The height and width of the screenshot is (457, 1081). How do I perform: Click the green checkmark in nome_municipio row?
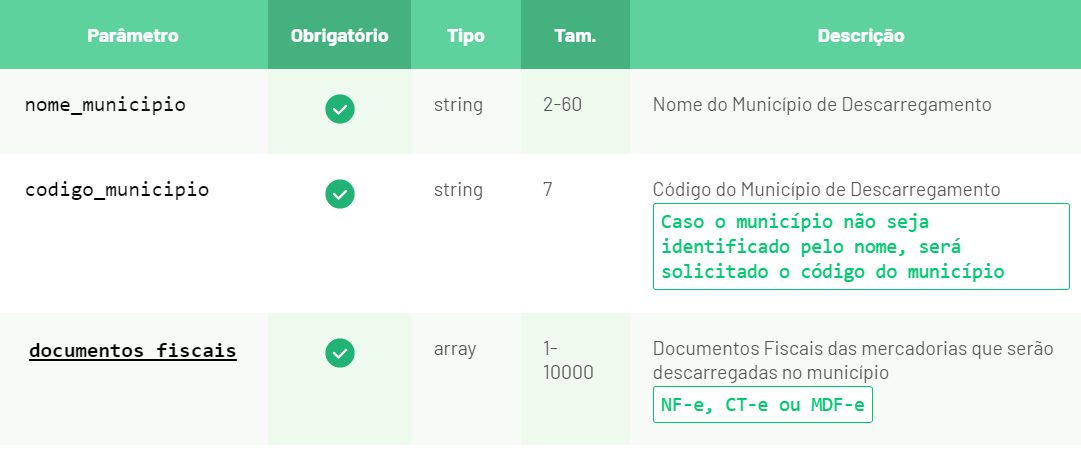(x=340, y=109)
